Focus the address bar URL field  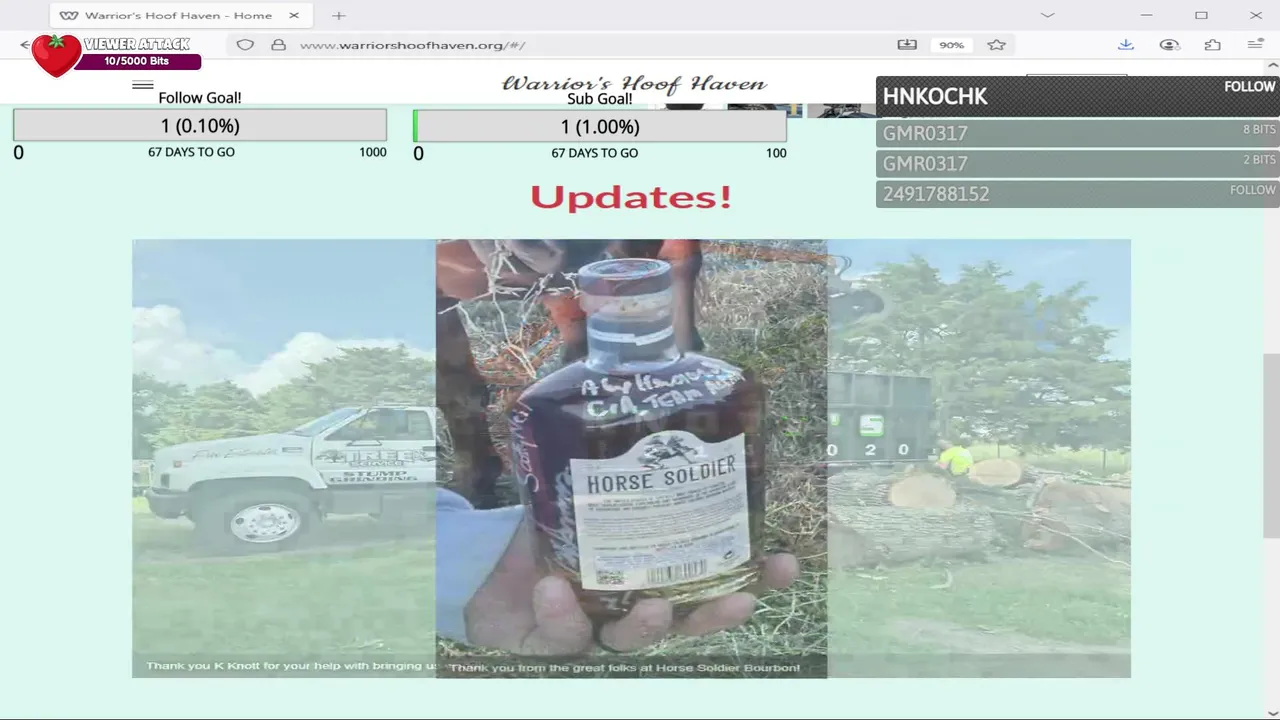point(590,45)
